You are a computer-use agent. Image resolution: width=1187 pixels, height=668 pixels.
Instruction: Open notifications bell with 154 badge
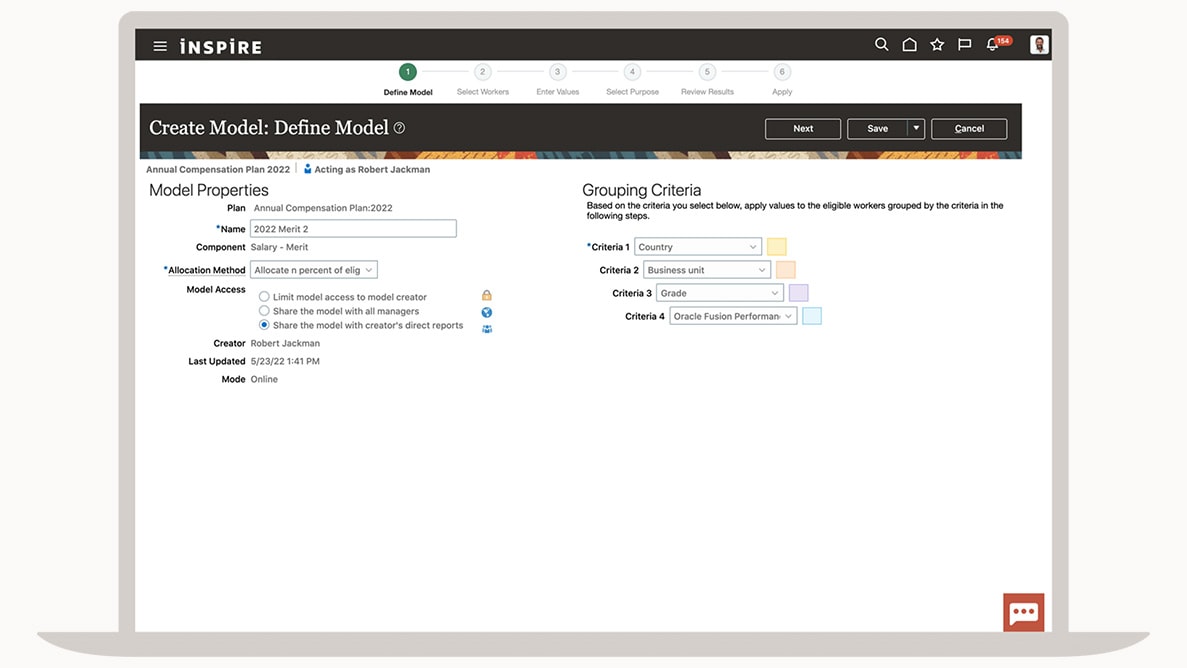click(x=993, y=45)
